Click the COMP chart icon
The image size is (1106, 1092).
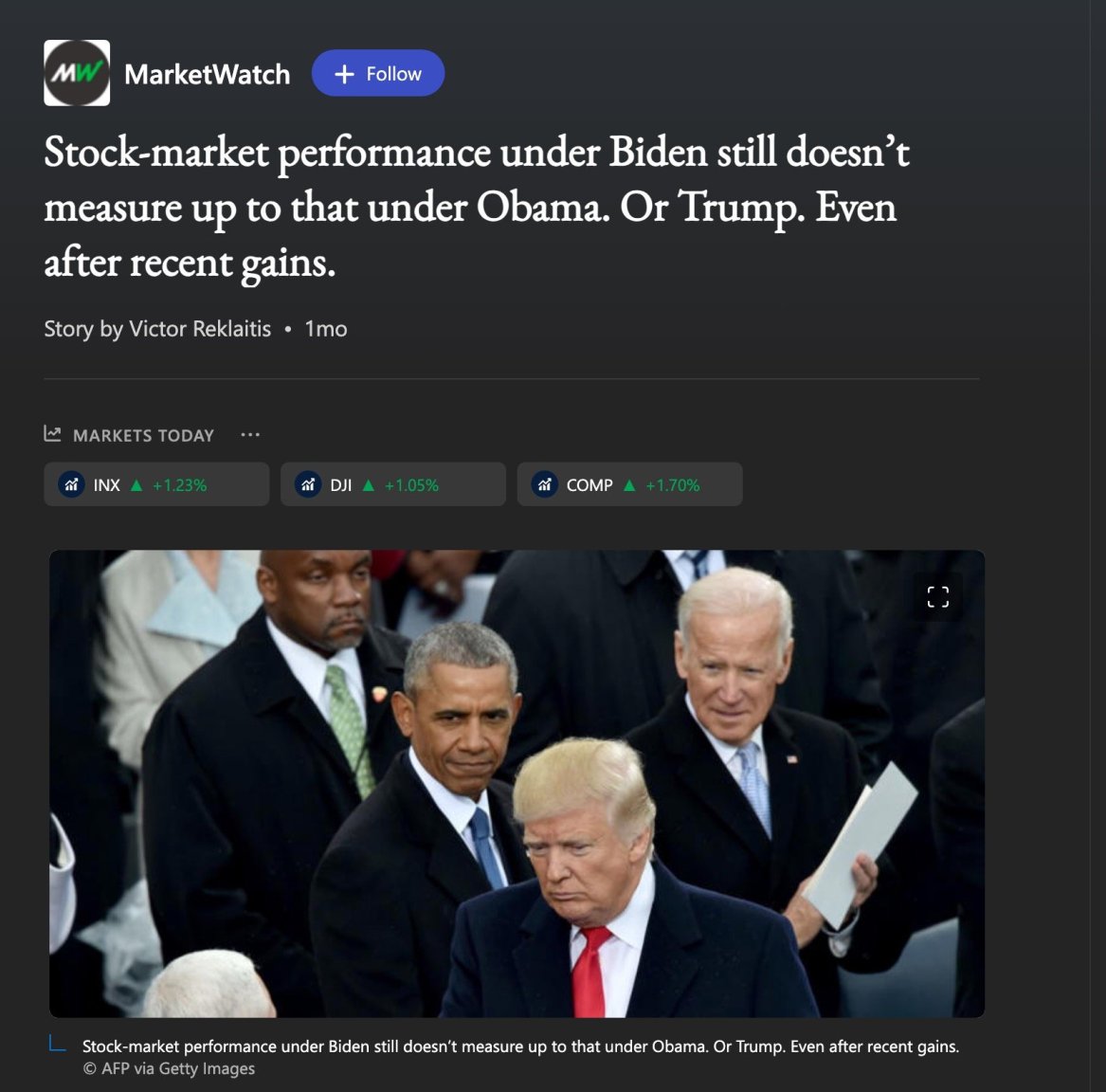click(x=545, y=484)
